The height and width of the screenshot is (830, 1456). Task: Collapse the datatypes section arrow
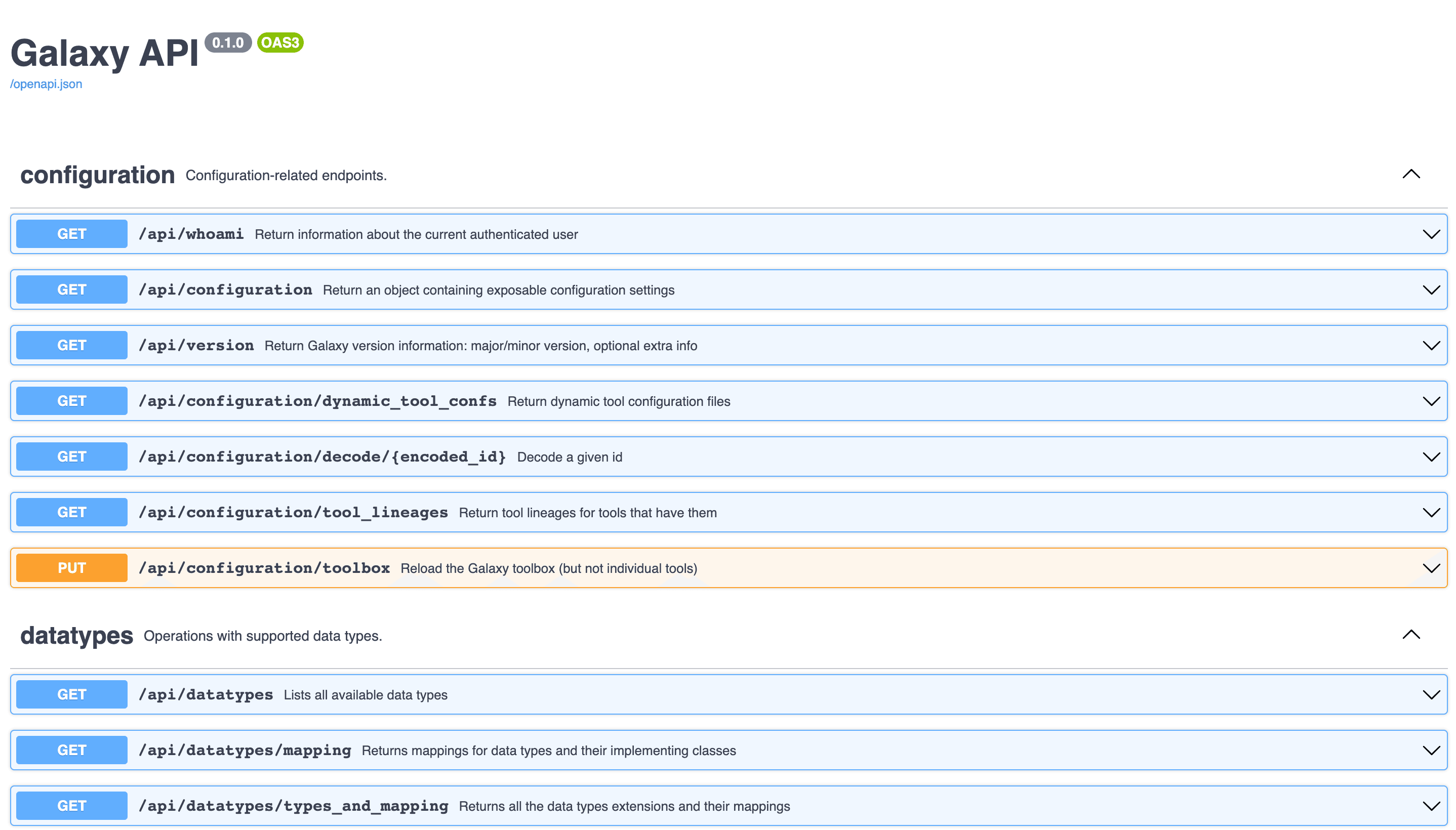pos(1411,635)
